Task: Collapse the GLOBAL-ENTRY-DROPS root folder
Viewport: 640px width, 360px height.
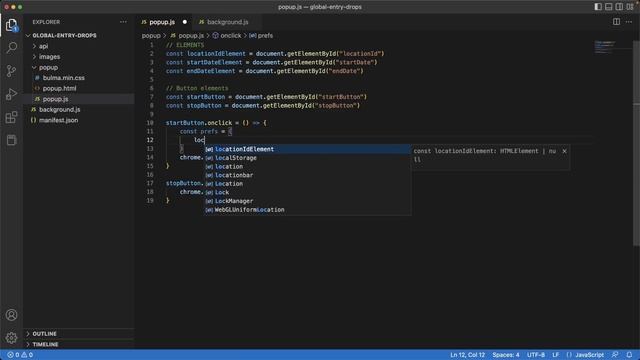Action: click(x=64, y=36)
